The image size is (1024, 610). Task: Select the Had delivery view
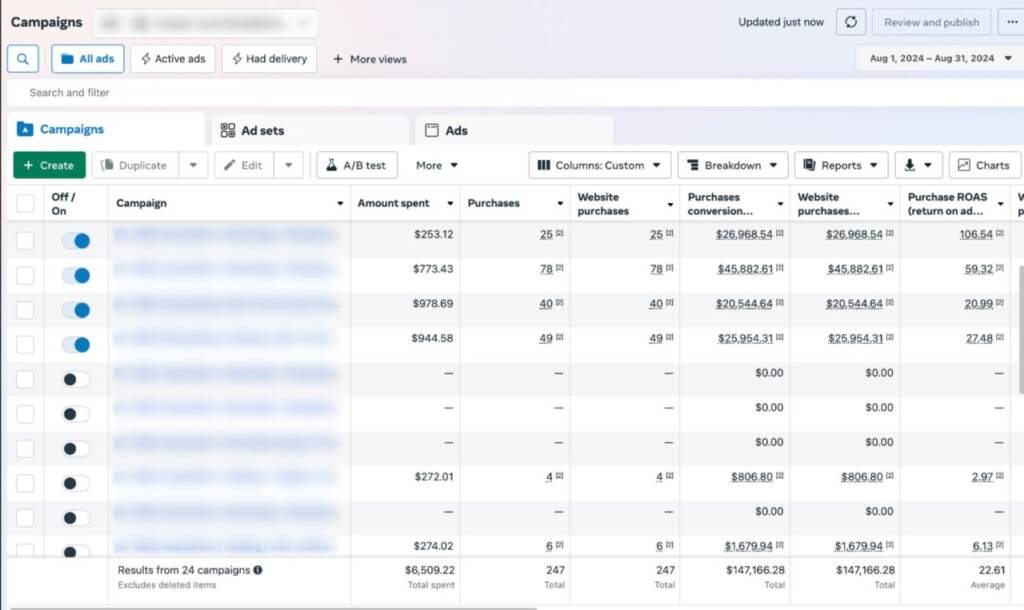269,59
